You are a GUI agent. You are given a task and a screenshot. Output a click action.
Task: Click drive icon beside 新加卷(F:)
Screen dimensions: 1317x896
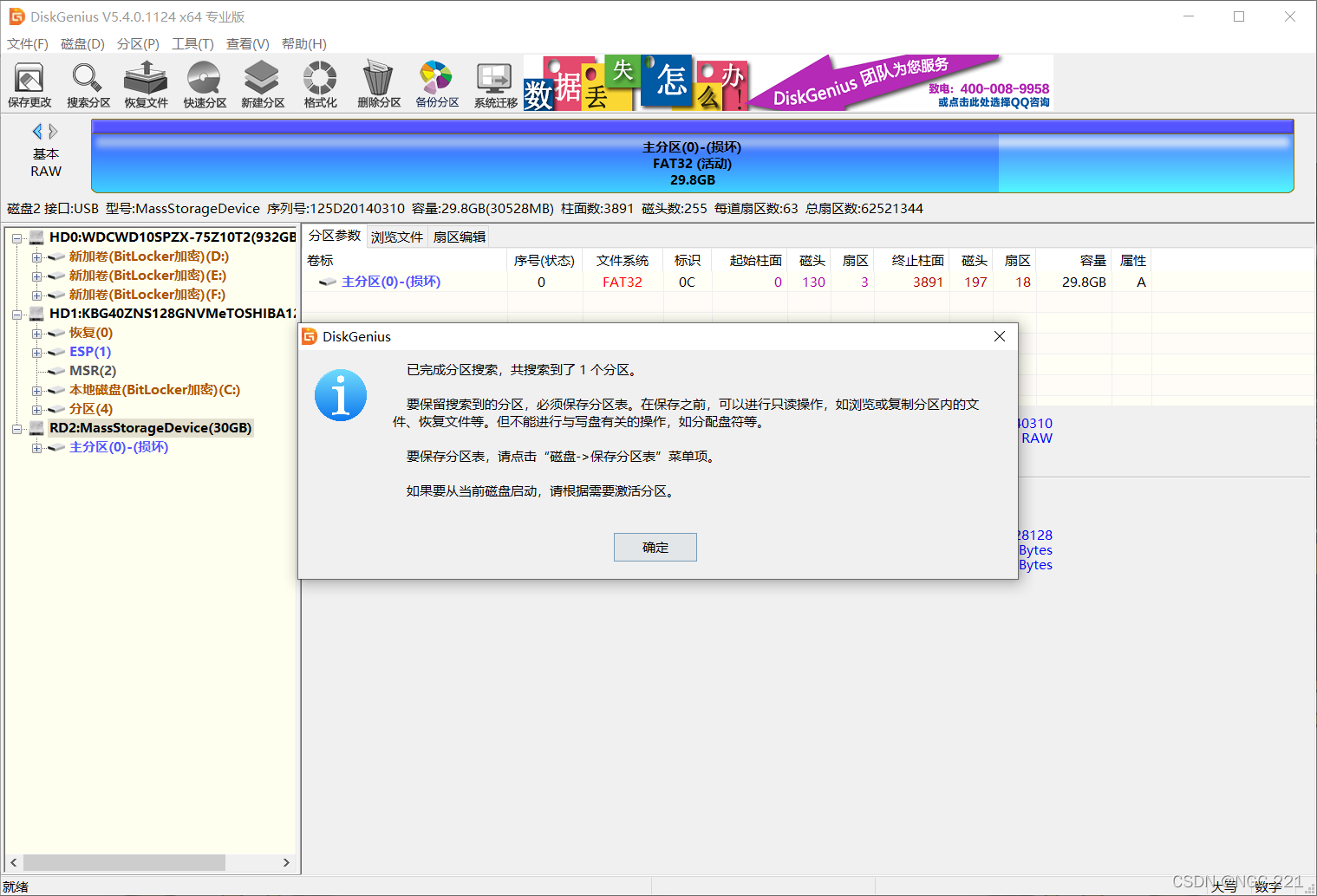[56, 295]
